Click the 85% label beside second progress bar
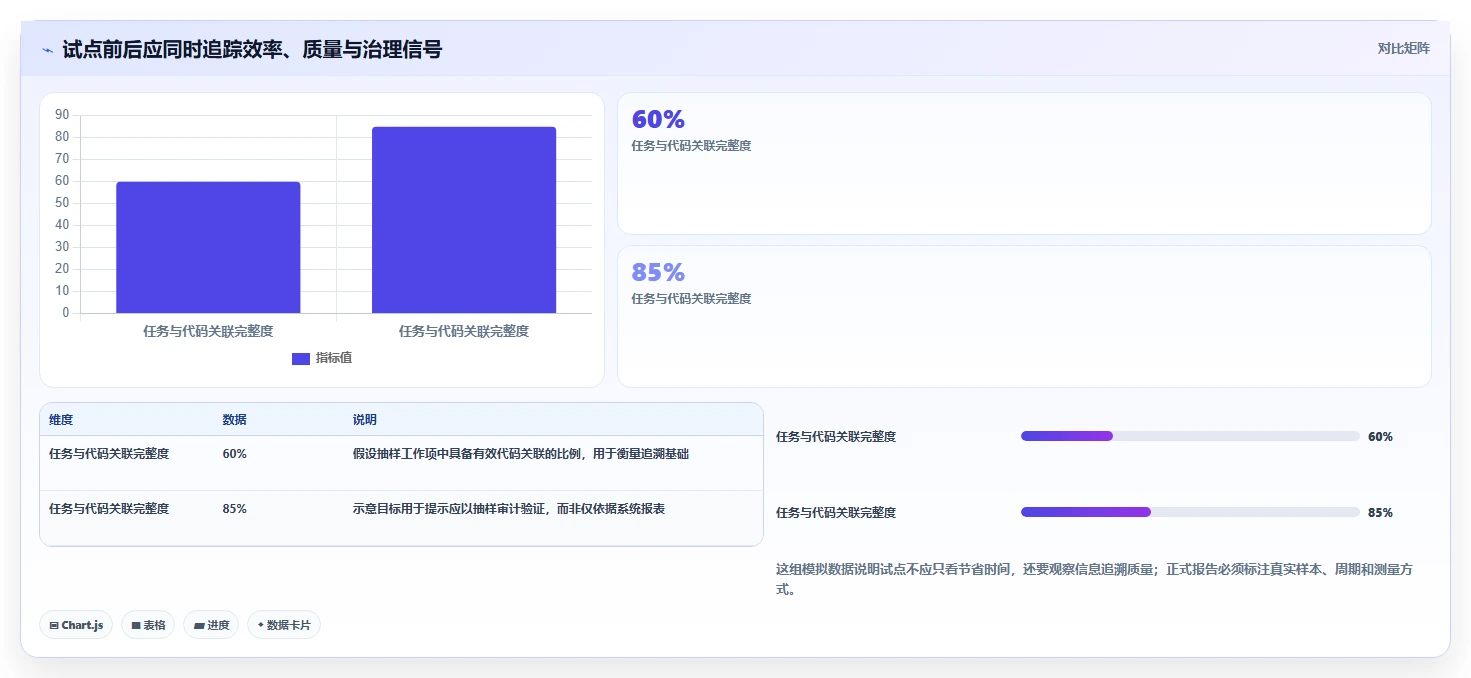The width and height of the screenshot is (1471, 678). 1380,513
